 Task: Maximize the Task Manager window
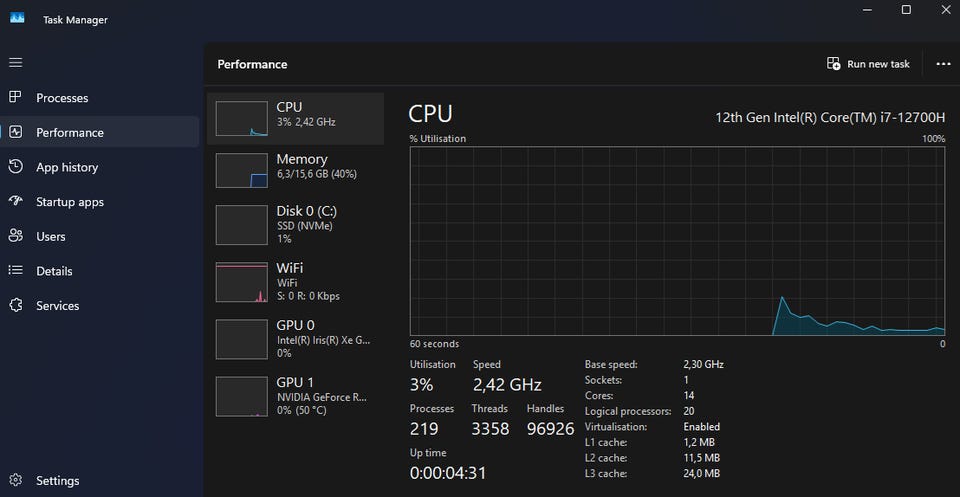[906, 9]
